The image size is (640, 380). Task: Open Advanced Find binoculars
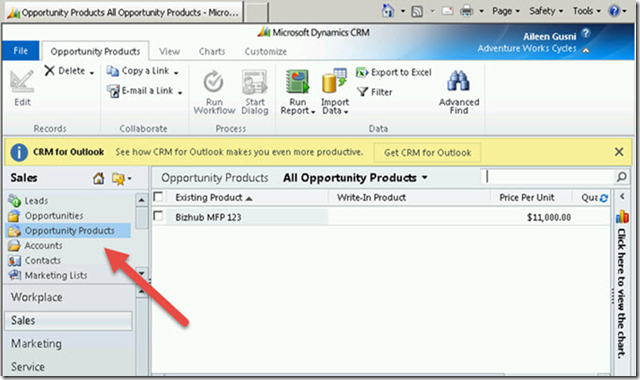point(458,81)
